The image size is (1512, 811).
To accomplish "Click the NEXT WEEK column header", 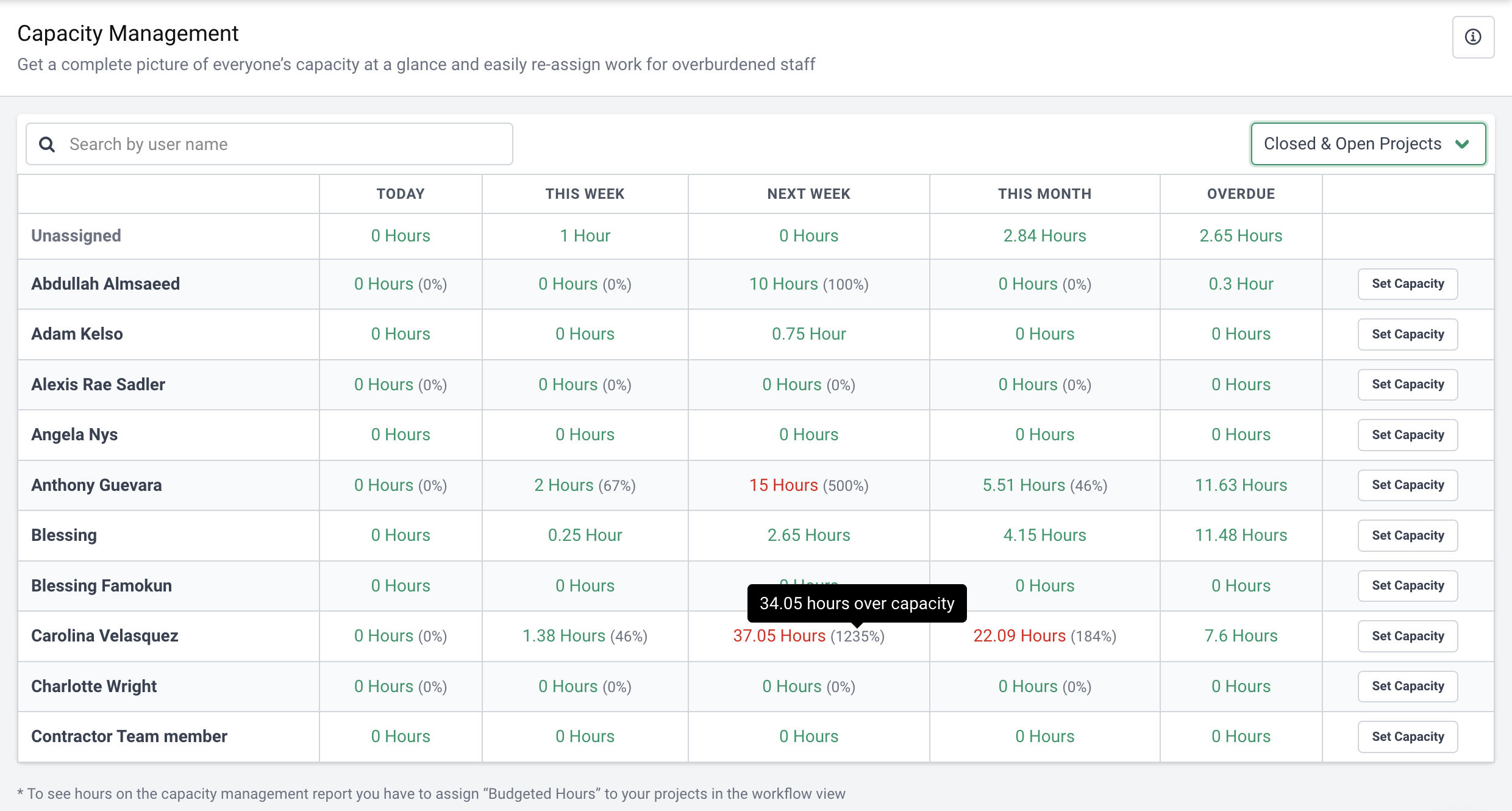I will (x=808, y=194).
